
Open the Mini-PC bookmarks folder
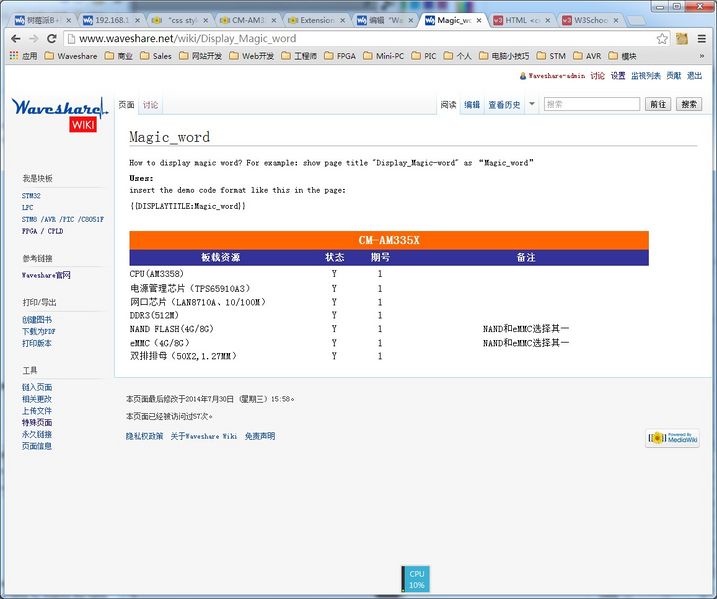tap(384, 56)
